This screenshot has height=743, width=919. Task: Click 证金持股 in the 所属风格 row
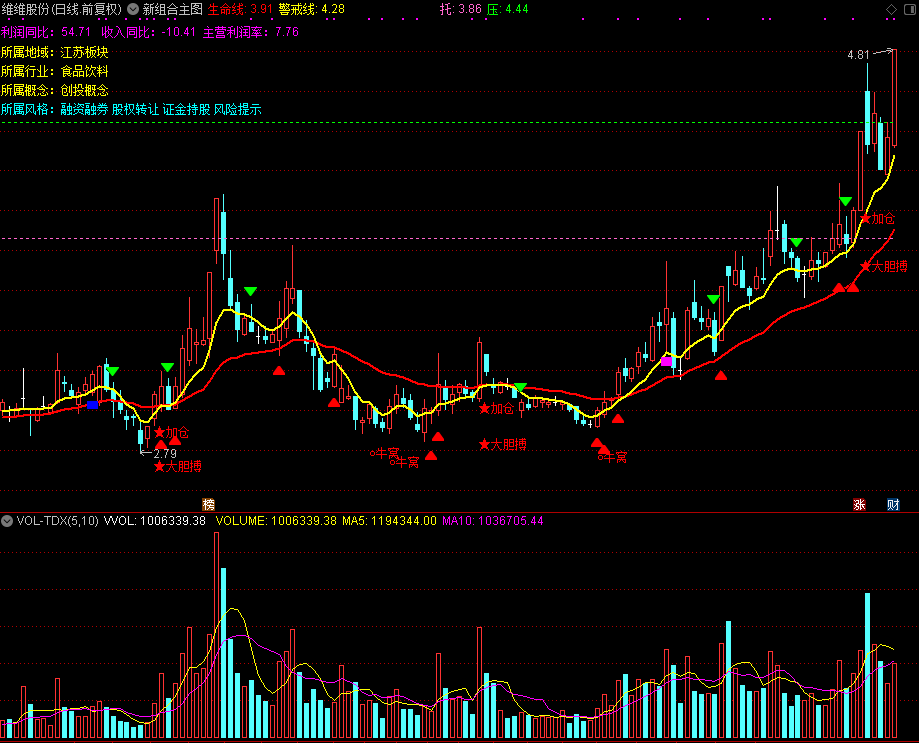coord(186,110)
